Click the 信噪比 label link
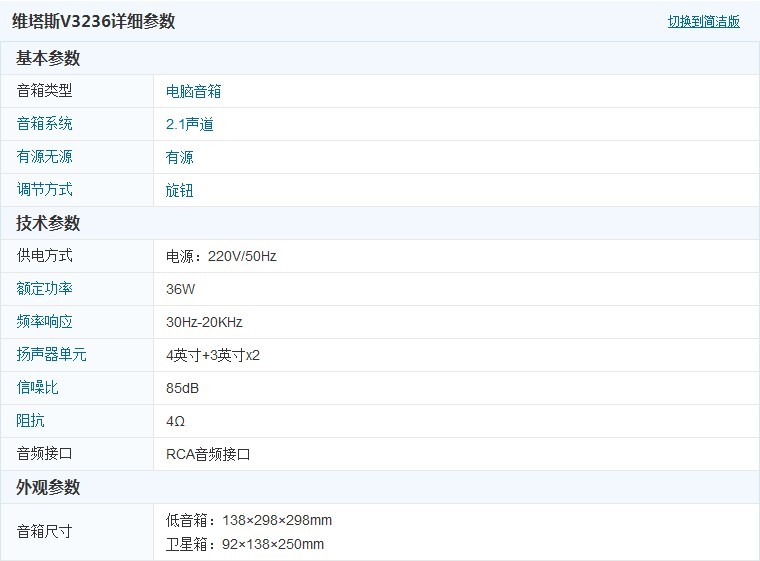Image resolution: width=760 pixels, height=561 pixels. [x=37, y=387]
